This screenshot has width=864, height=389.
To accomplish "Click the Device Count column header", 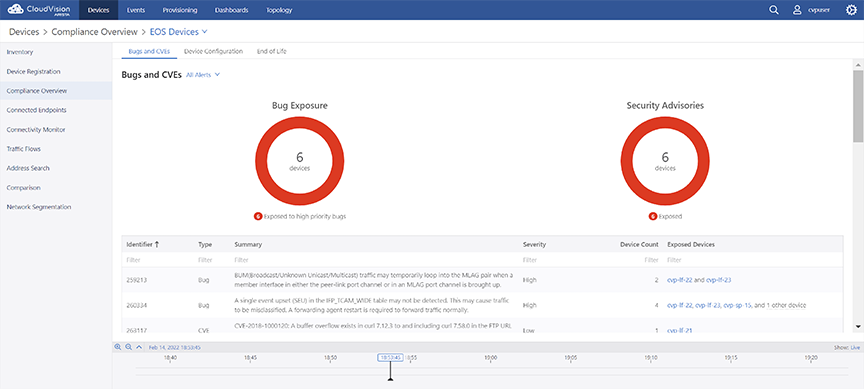I will [639, 244].
